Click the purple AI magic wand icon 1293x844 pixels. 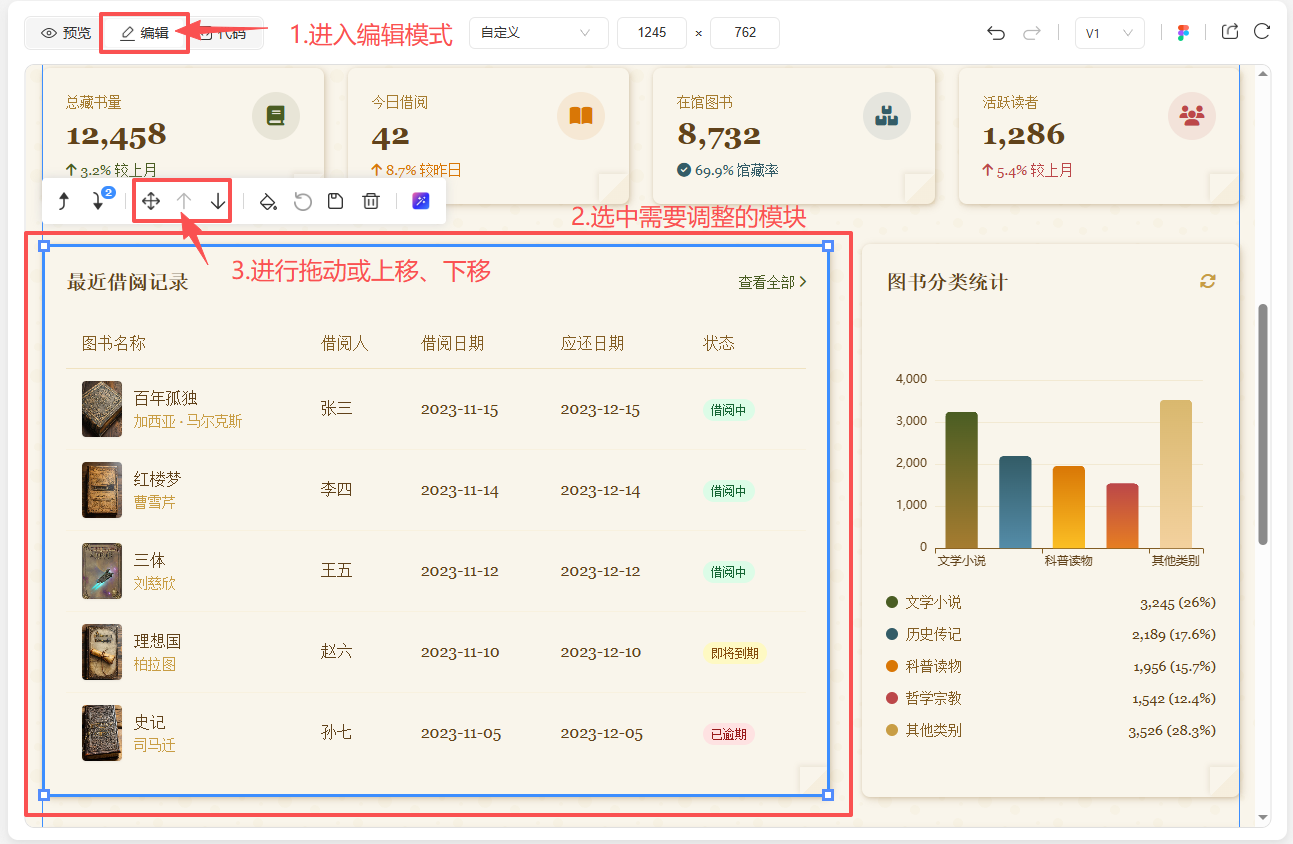pos(421,201)
